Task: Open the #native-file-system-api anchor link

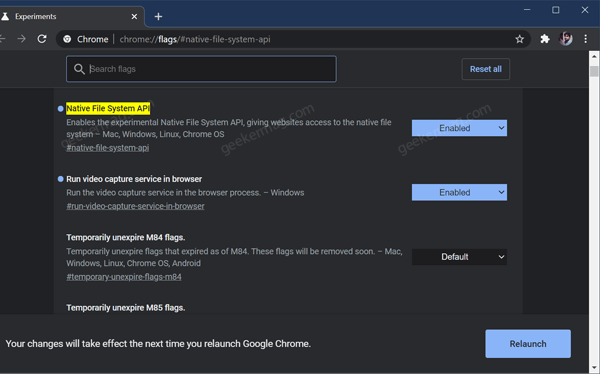Action: 108,148
